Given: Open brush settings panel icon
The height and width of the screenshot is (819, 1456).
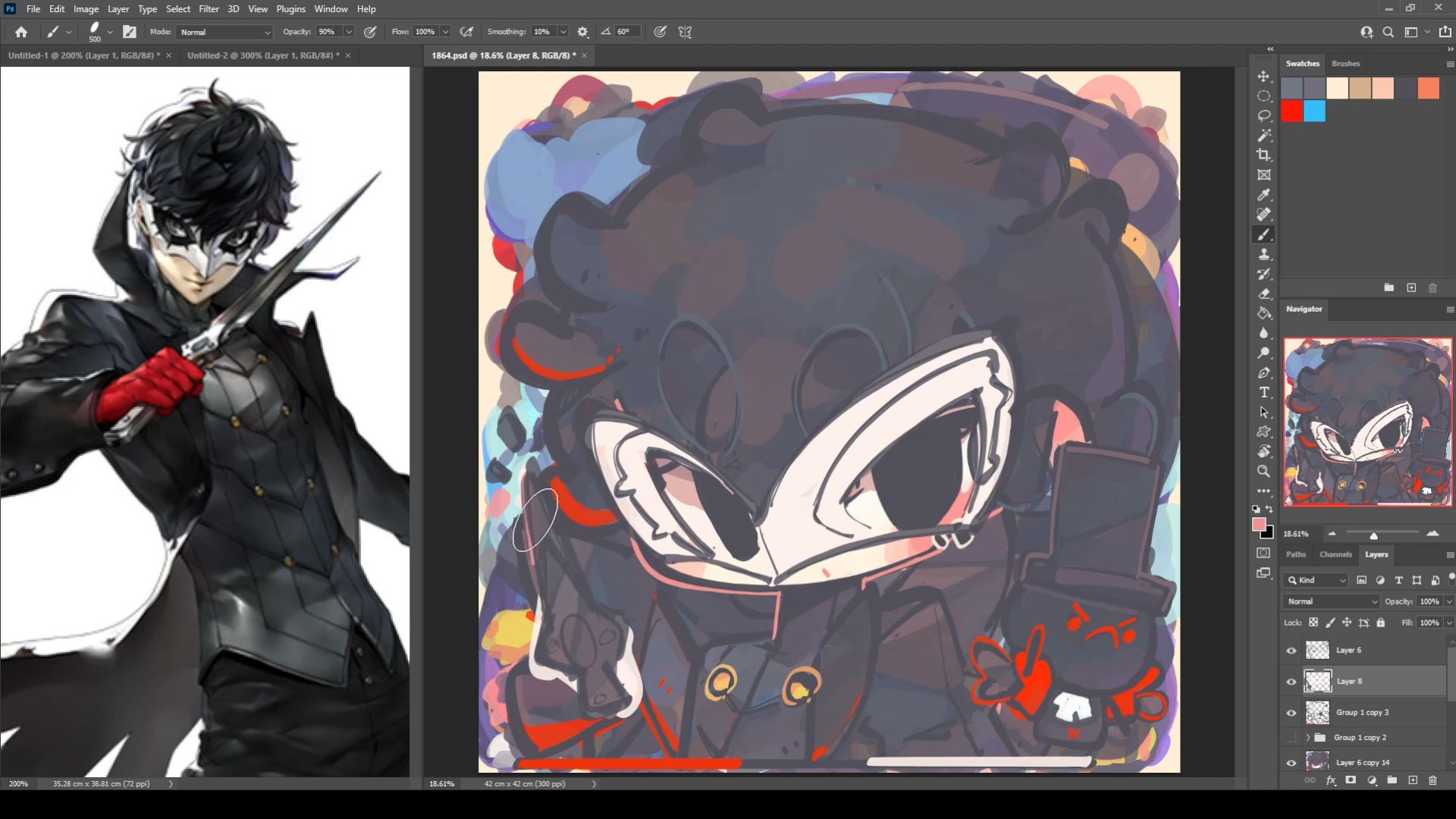Looking at the screenshot, I should [130, 32].
